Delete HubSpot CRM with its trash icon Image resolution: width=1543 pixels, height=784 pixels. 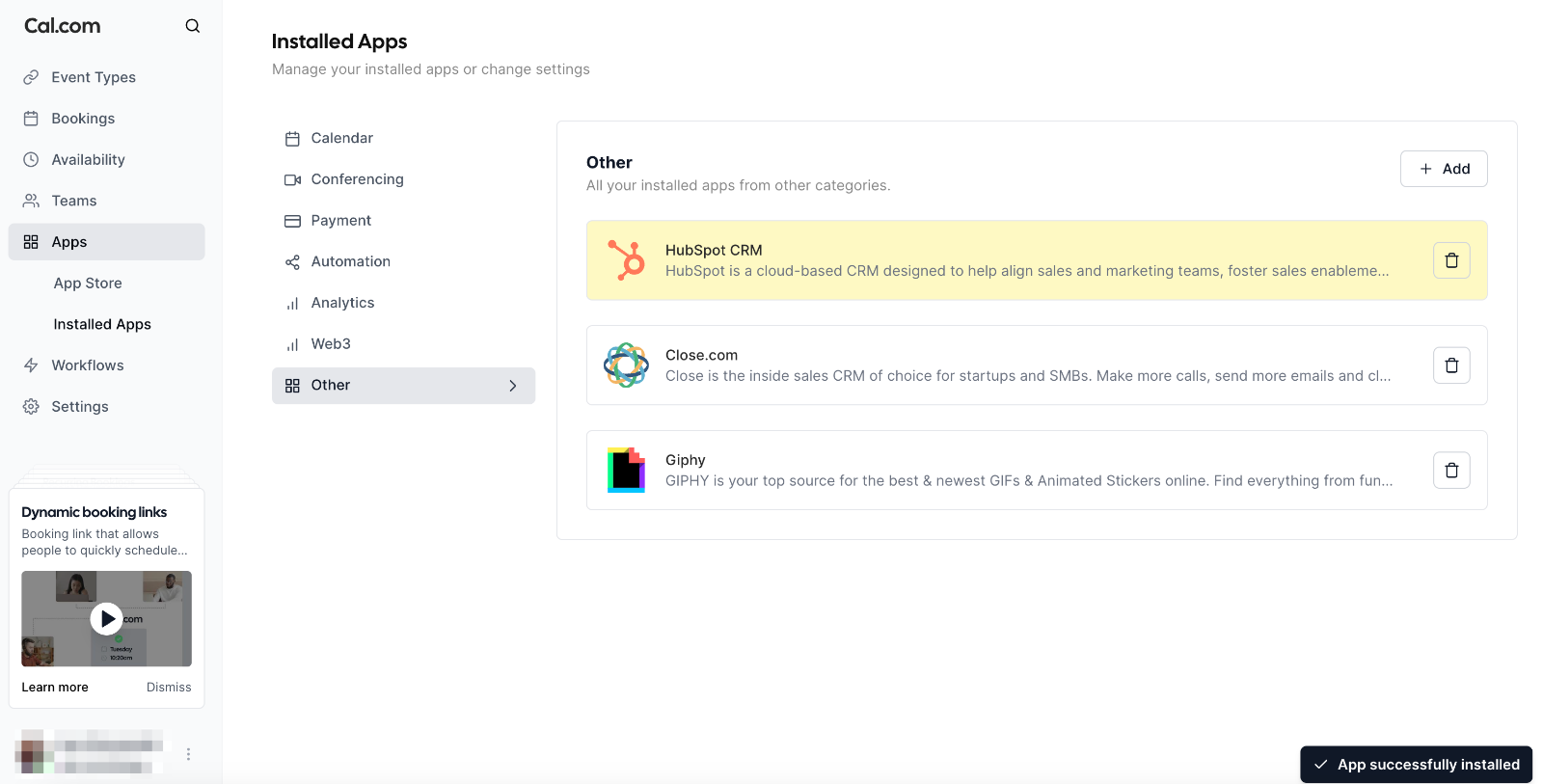(x=1451, y=260)
